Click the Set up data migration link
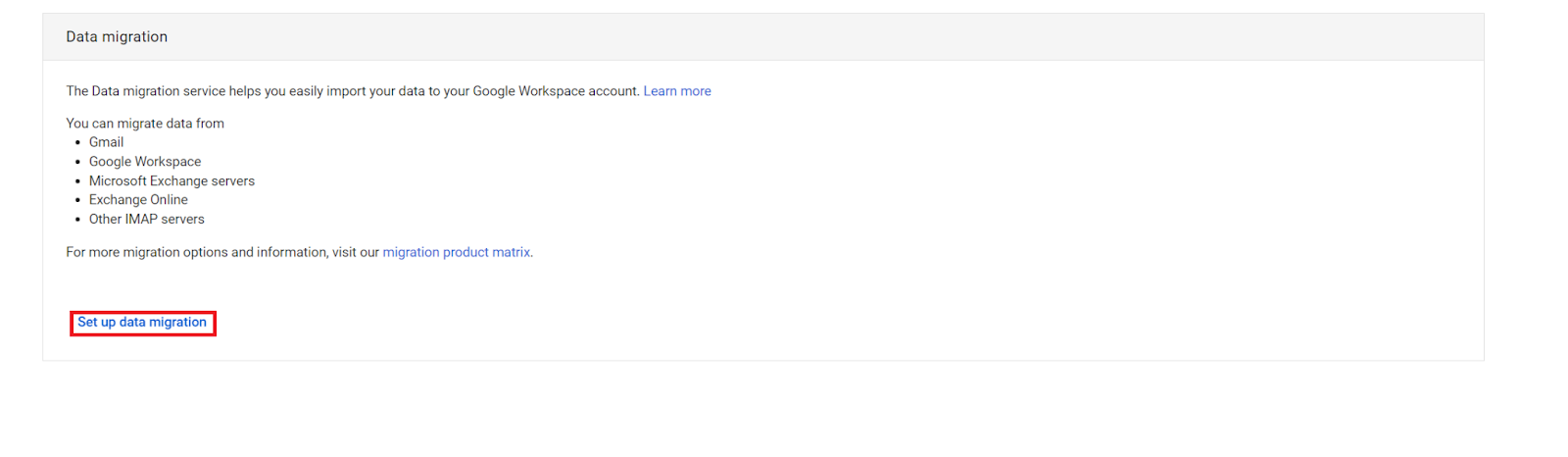The height and width of the screenshot is (457, 1568). 142,323
